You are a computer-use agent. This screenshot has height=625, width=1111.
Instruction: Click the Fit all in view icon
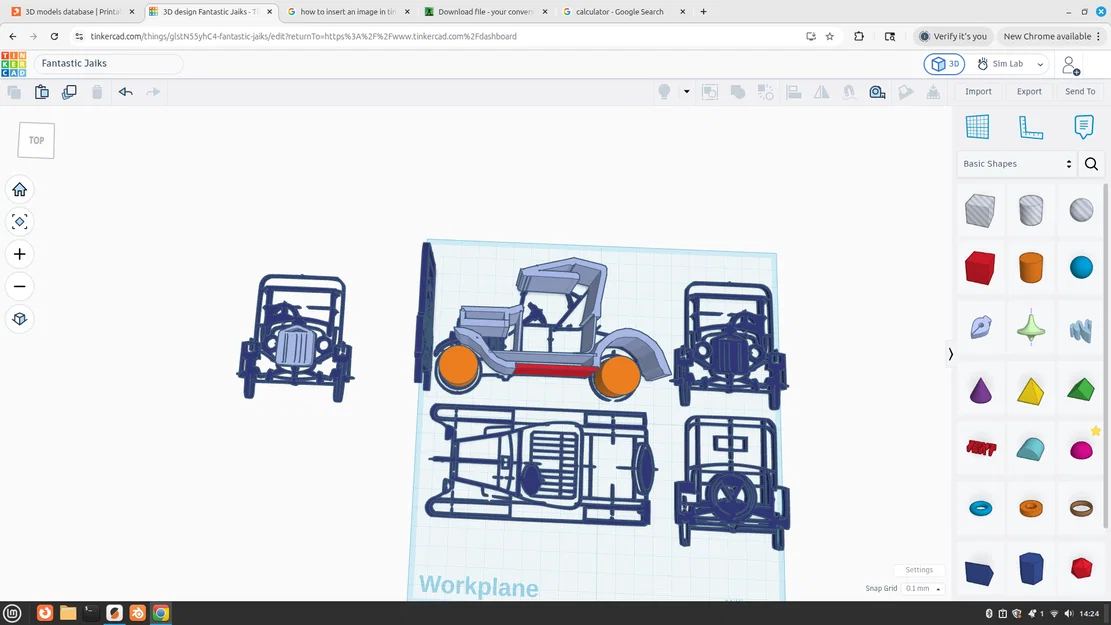pos(20,222)
